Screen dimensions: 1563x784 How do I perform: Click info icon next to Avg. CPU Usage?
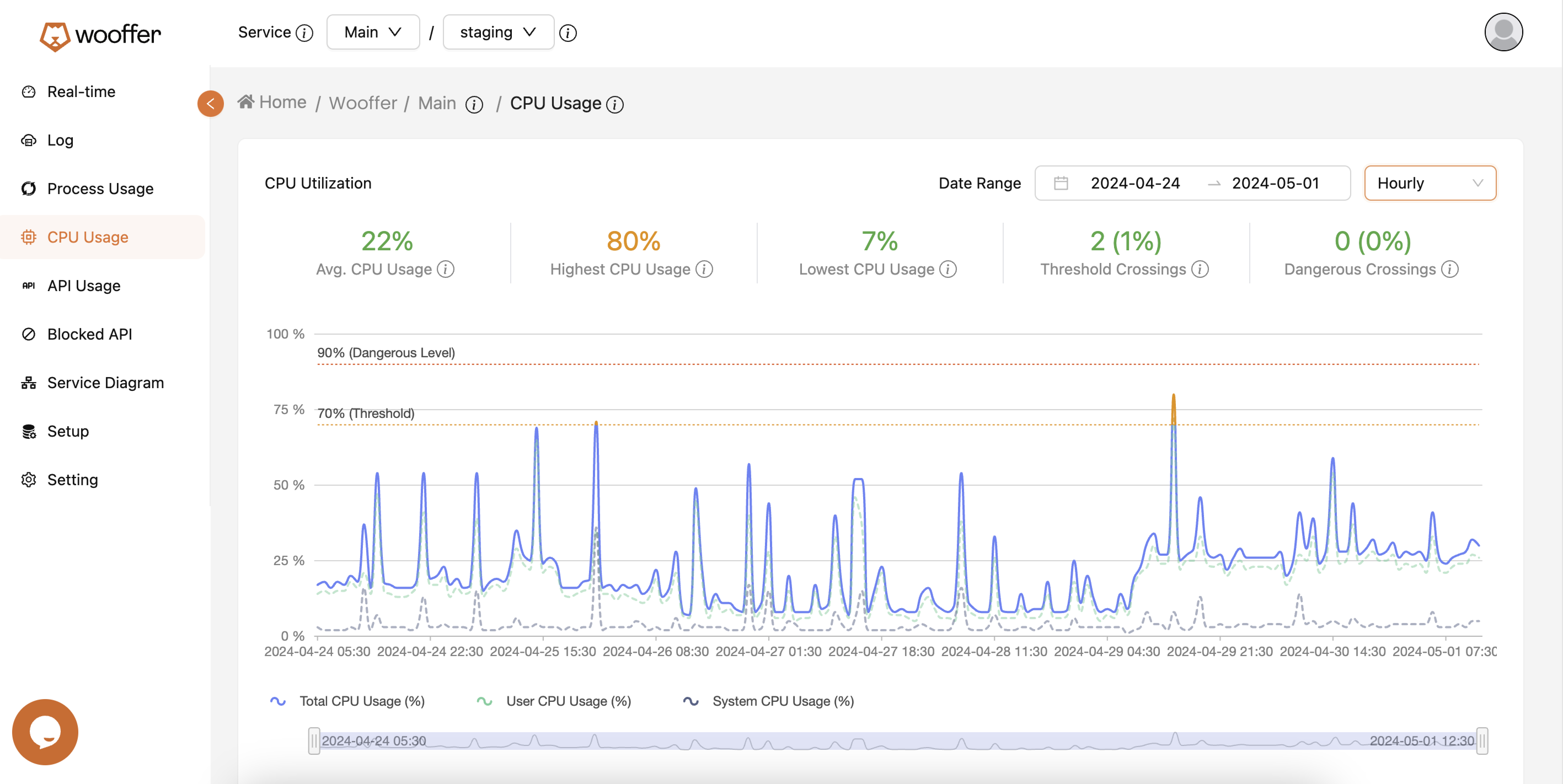pos(446,269)
